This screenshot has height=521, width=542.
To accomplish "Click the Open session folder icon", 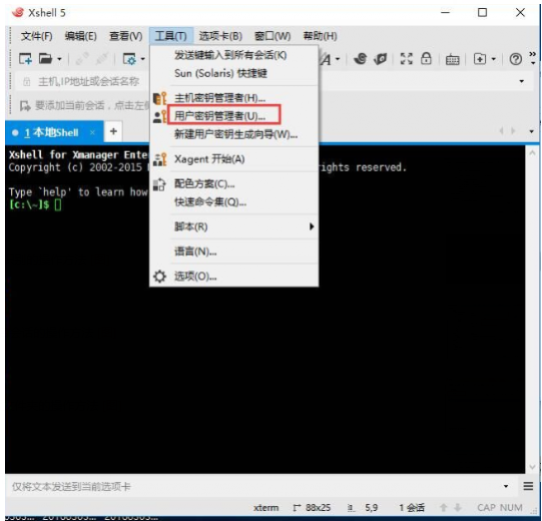I will (x=45, y=59).
